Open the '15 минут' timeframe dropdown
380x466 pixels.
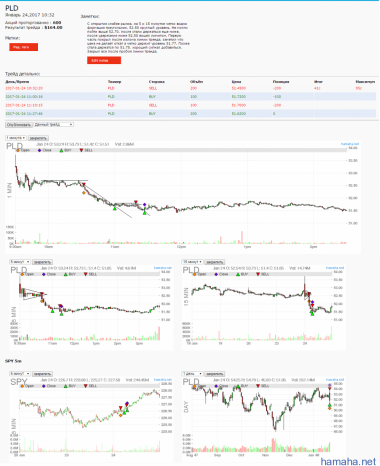click(192, 262)
